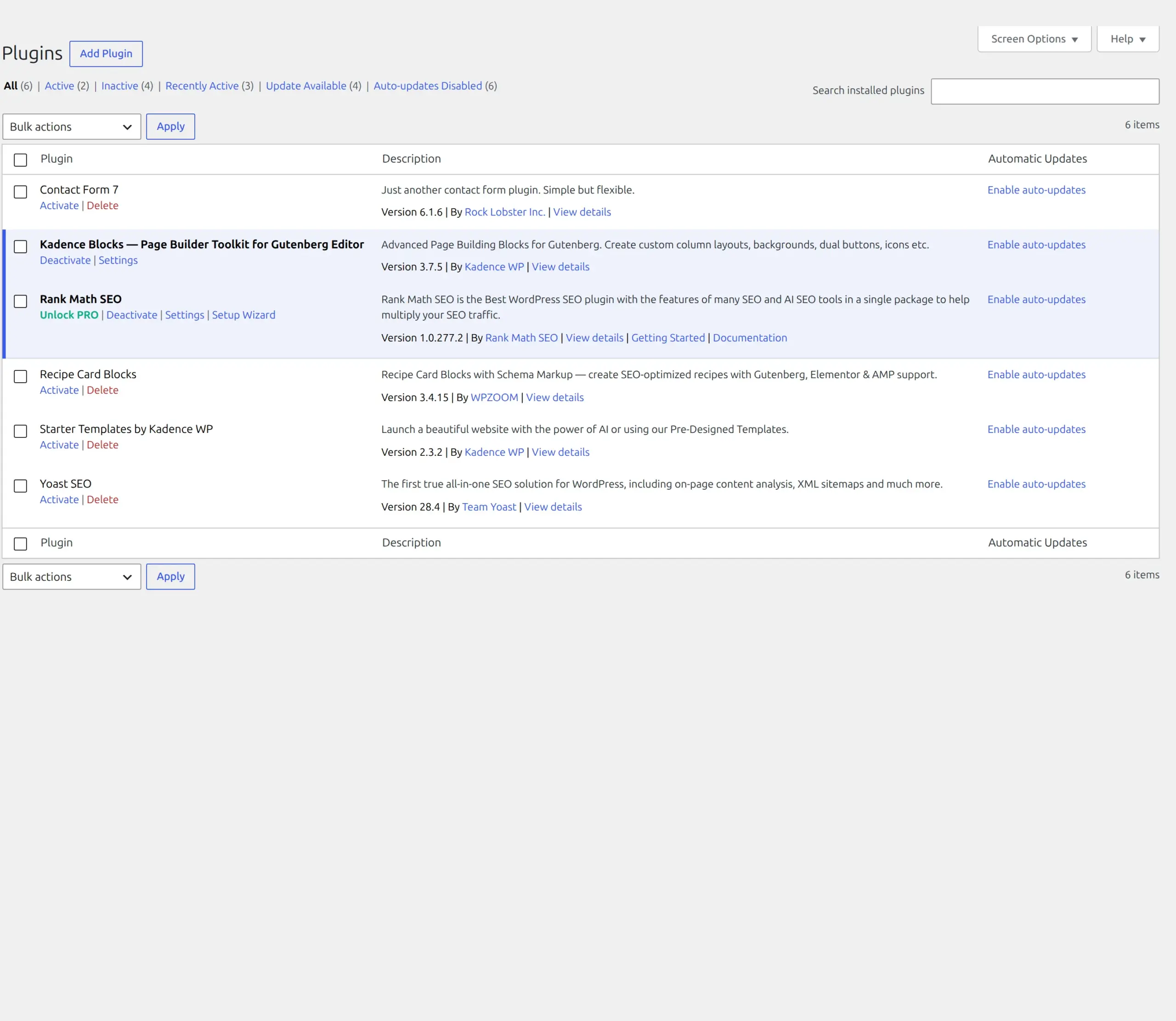The height and width of the screenshot is (1021, 1176).
Task: Delete Starter Templates by Kadence WP
Action: tap(102, 444)
